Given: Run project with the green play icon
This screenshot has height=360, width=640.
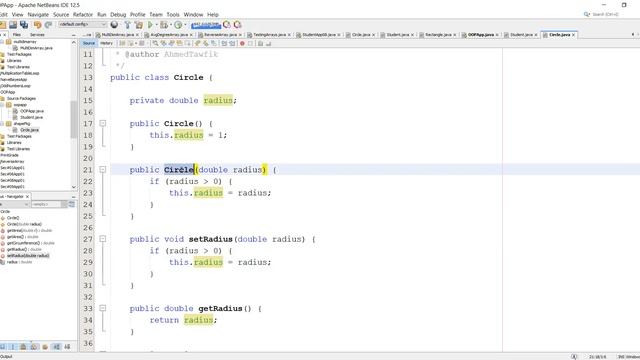Looking at the screenshot, I should pyautogui.click(x=150, y=25).
